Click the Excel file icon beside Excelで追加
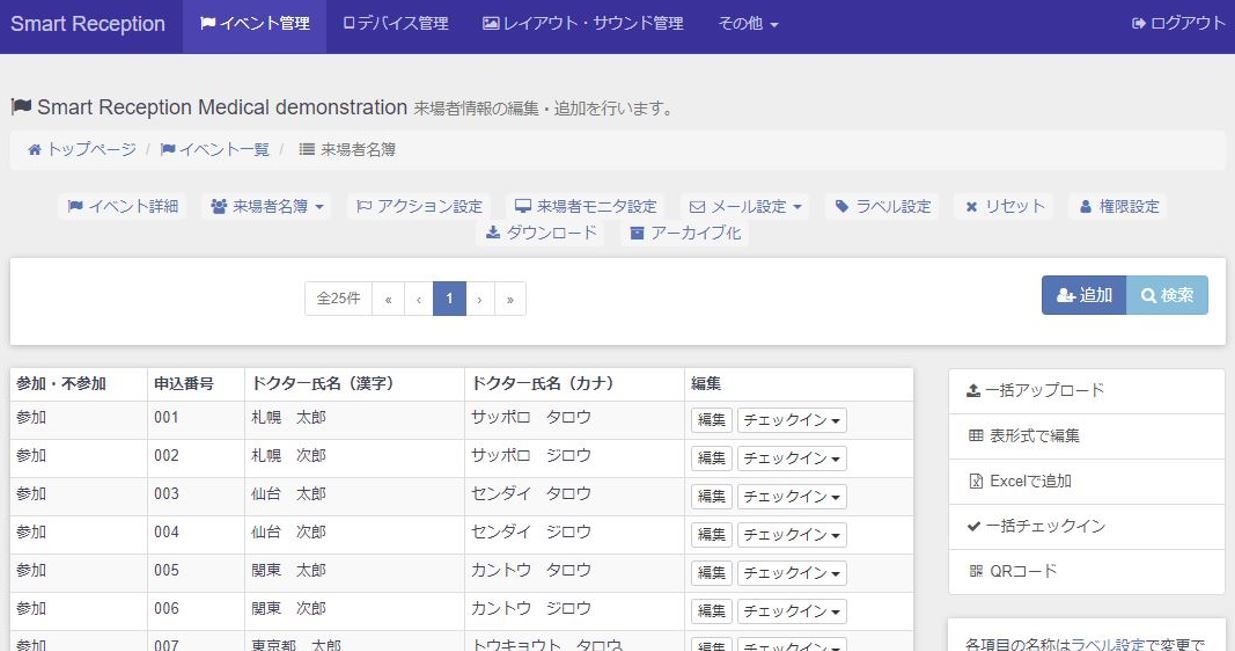Image resolution: width=1235 pixels, height=651 pixels. pos(976,481)
